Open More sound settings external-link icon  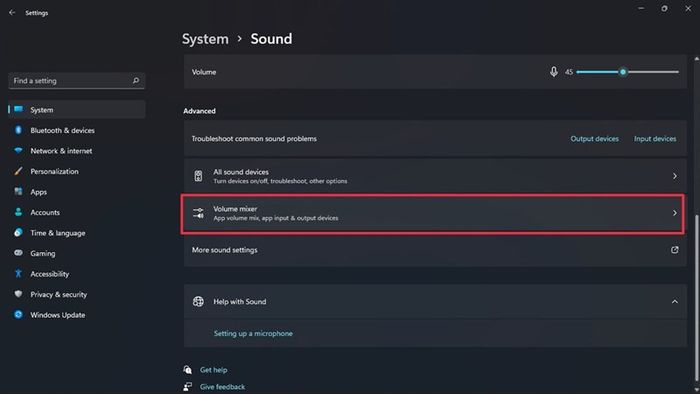click(675, 250)
